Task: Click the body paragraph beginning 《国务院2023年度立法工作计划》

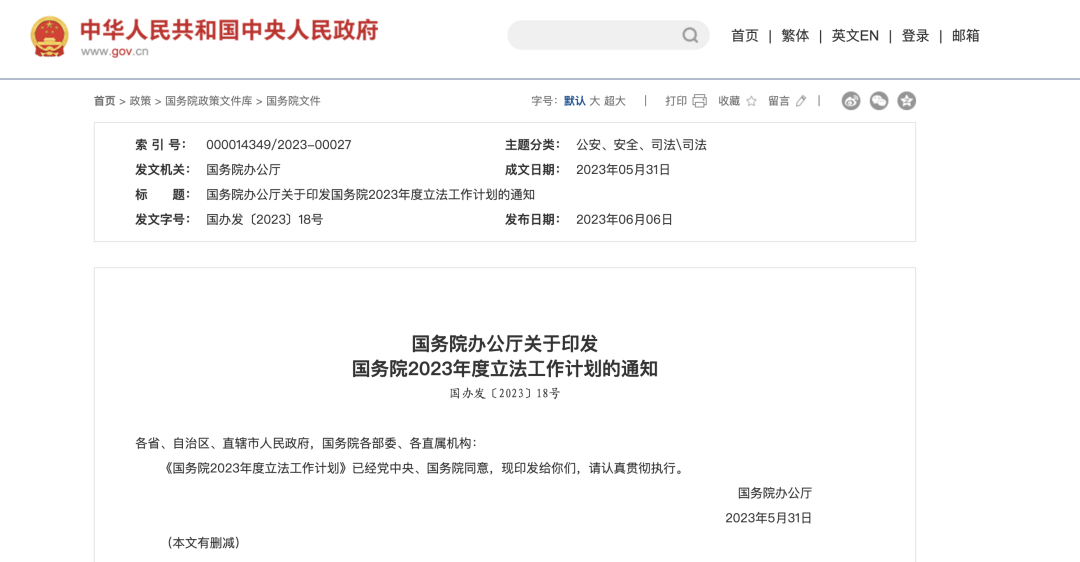Action: pos(423,468)
